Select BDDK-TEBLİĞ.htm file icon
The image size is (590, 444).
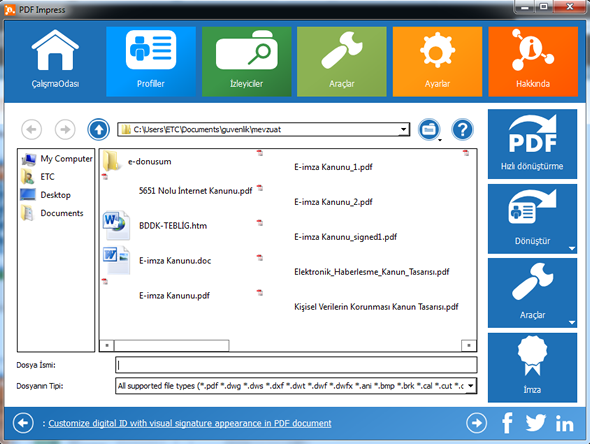pyautogui.click(x=117, y=225)
